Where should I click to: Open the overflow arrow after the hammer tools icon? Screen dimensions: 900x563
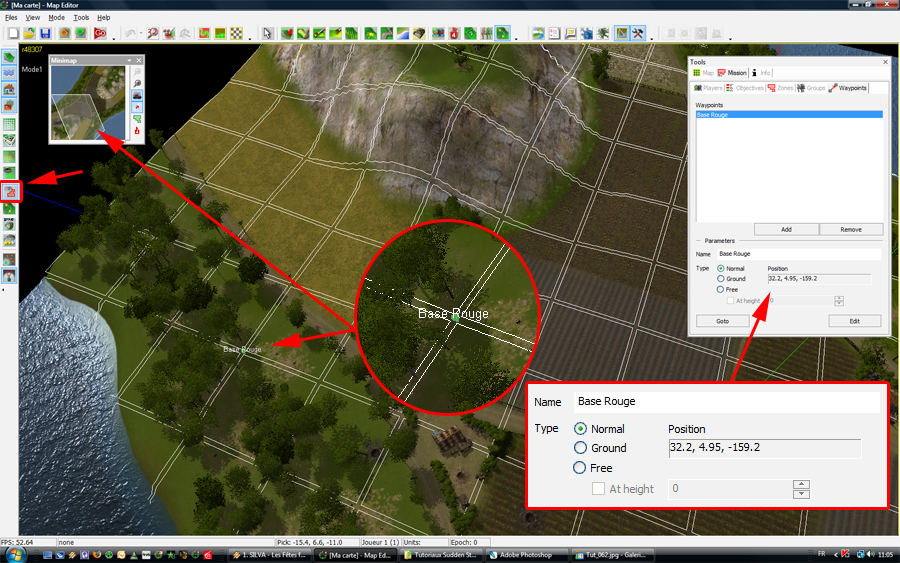tap(651, 38)
